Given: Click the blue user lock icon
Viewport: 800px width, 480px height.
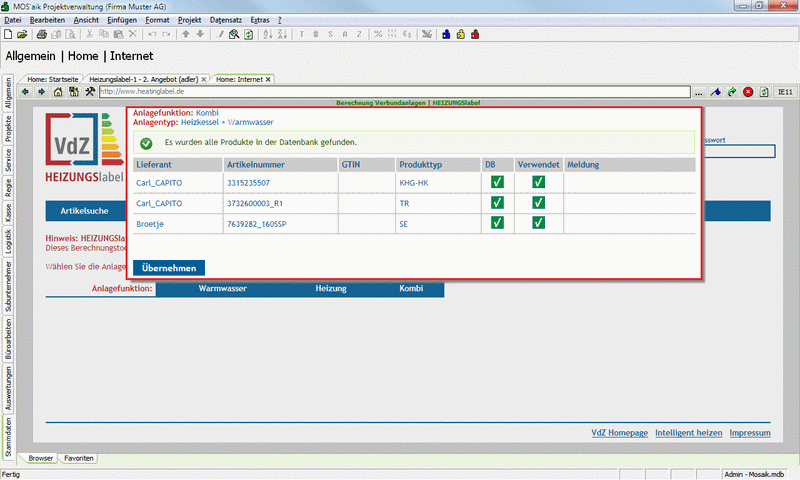Looking at the screenshot, I should click(446, 34).
